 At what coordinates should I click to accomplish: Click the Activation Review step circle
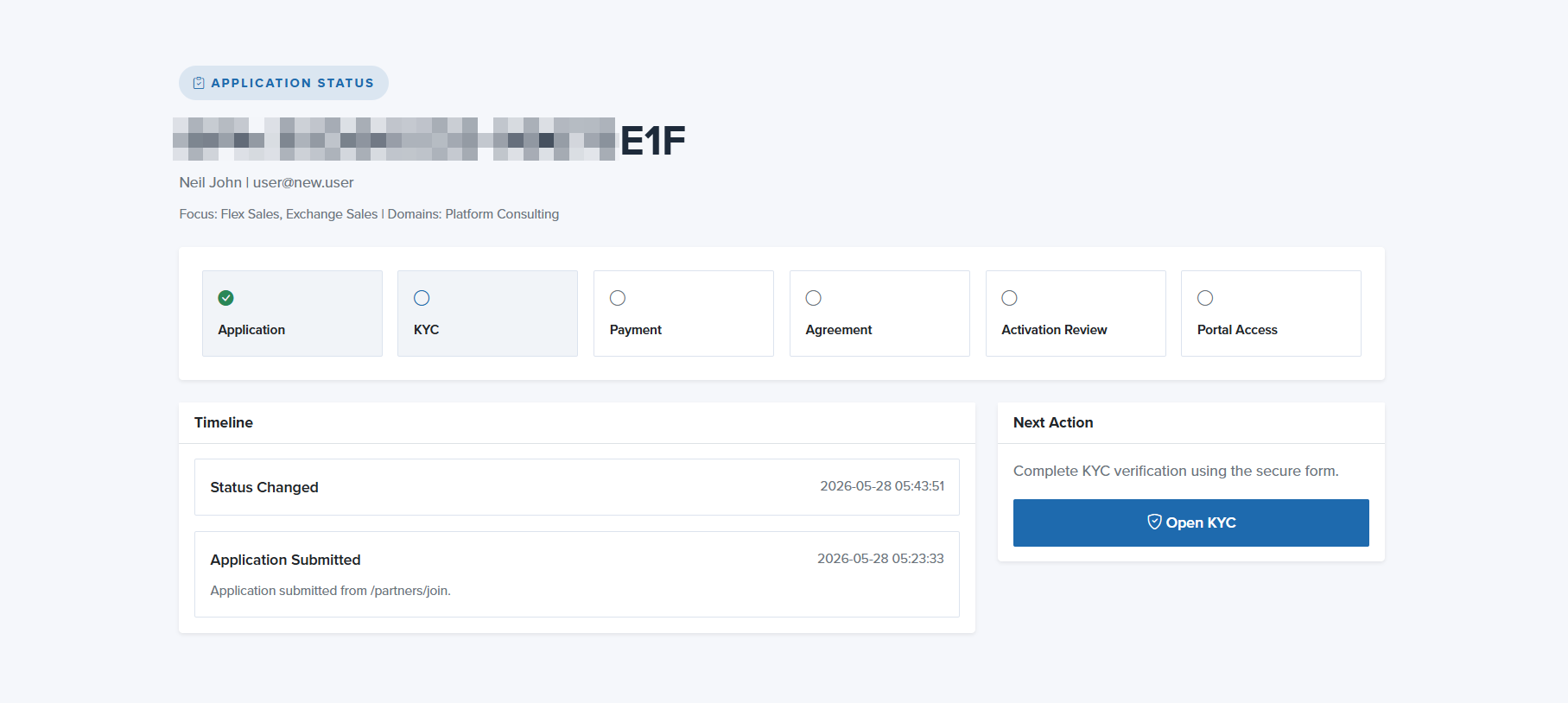coord(1009,298)
